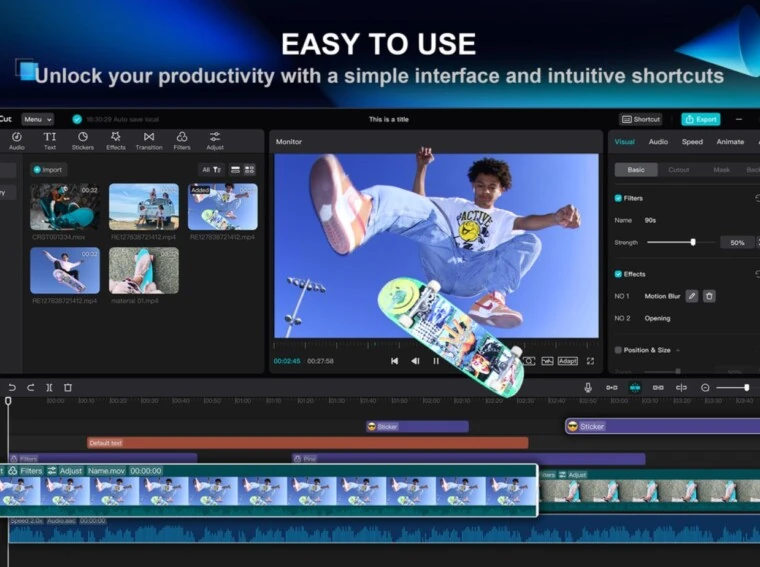The width and height of the screenshot is (760, 567).
Task: Pause the Monitor playback
Action: [x=436, y=361]
